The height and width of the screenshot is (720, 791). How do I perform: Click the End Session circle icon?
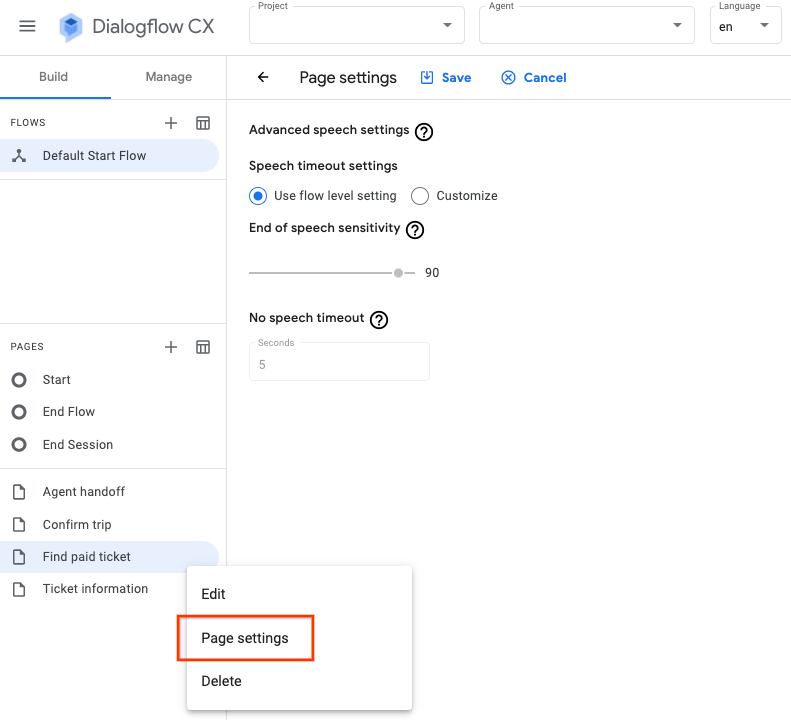click(x=19, y=445)
